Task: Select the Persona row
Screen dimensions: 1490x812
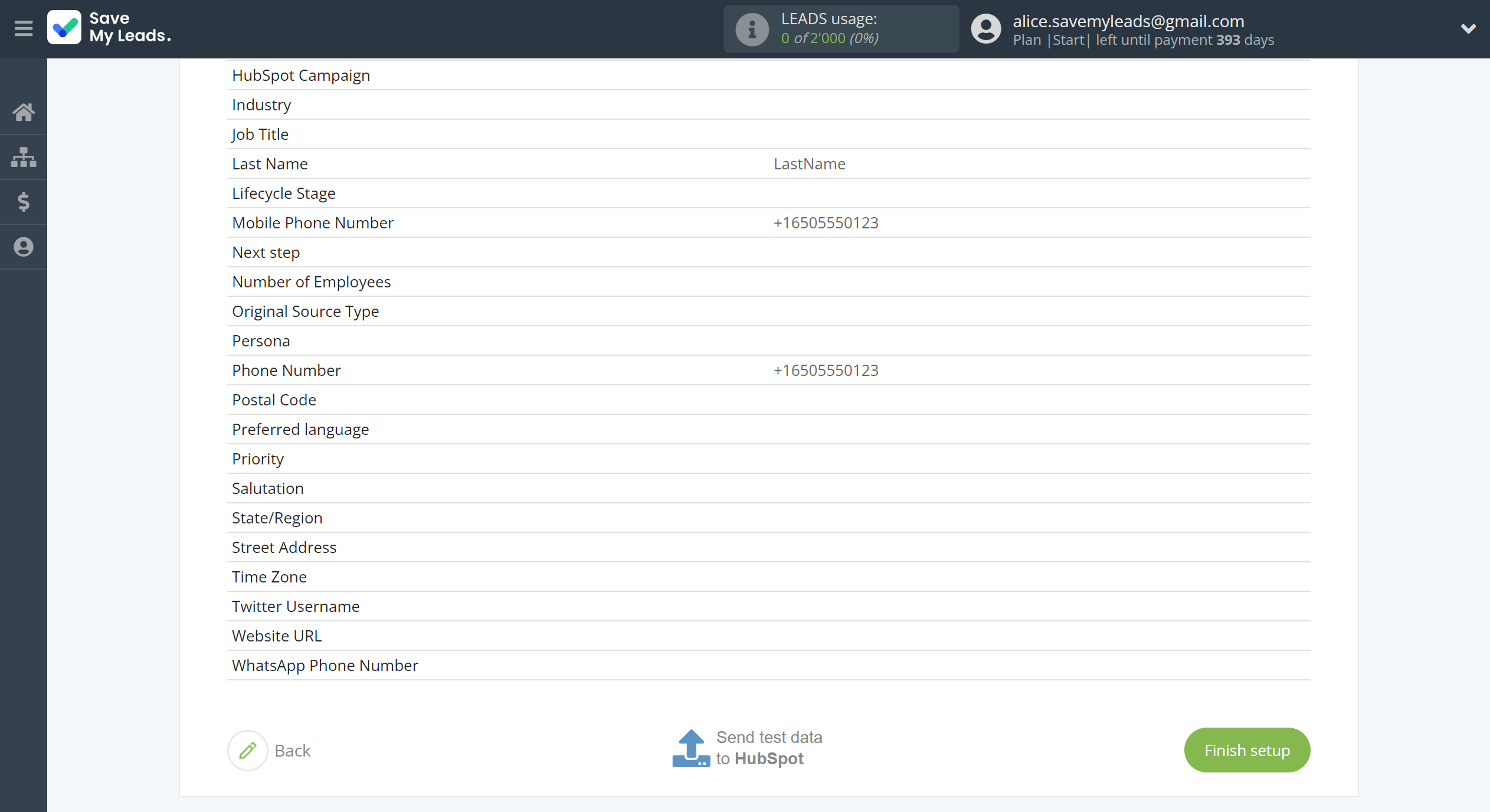Action: tap(768, 340)
